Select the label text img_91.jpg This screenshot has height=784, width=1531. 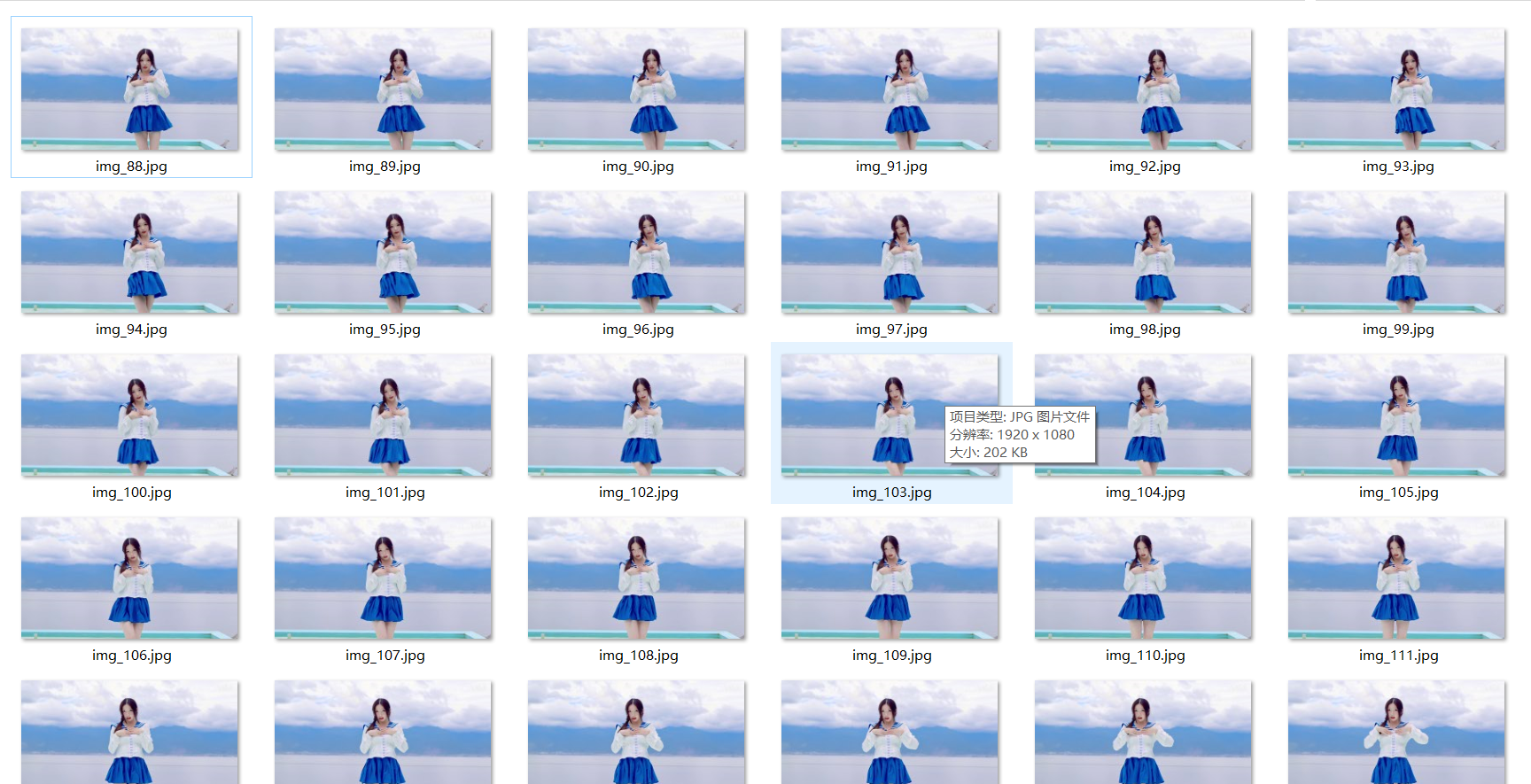(891, 167)
